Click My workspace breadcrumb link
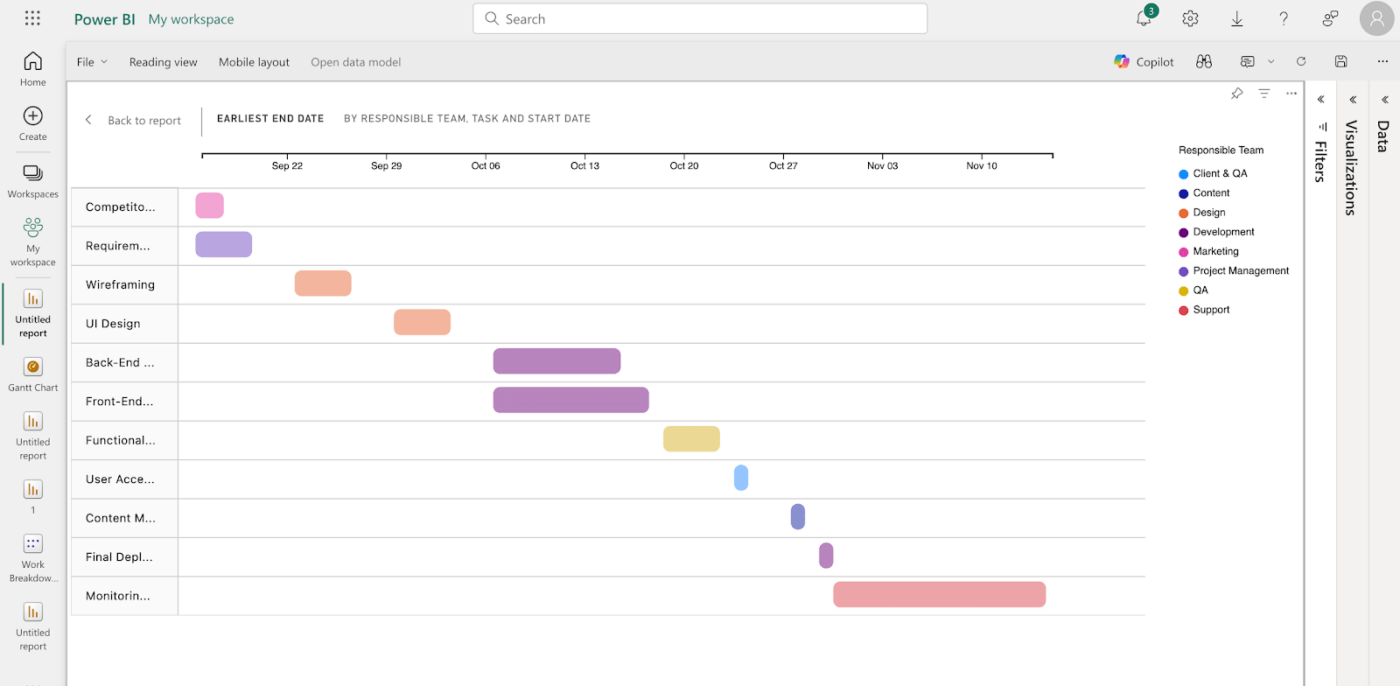Viewport: 1400px width, 686px height. 191,19
